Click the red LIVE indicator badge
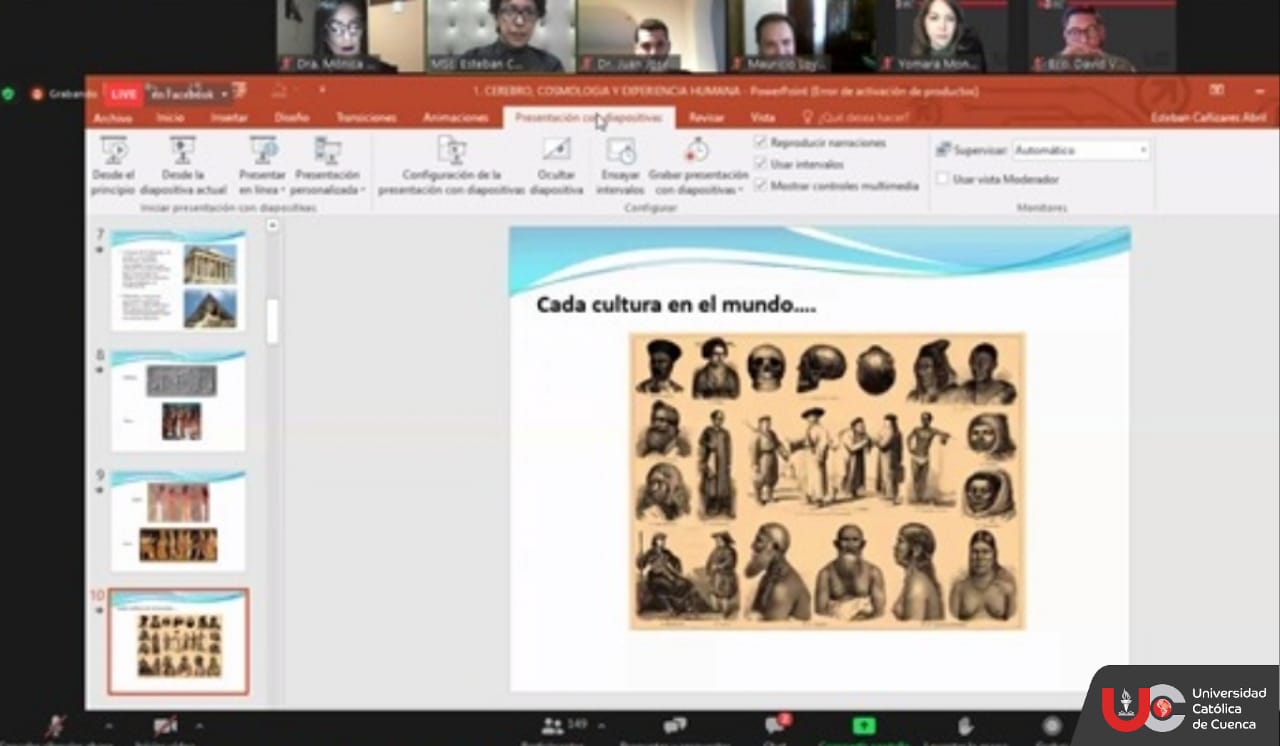 pos(124,94)
